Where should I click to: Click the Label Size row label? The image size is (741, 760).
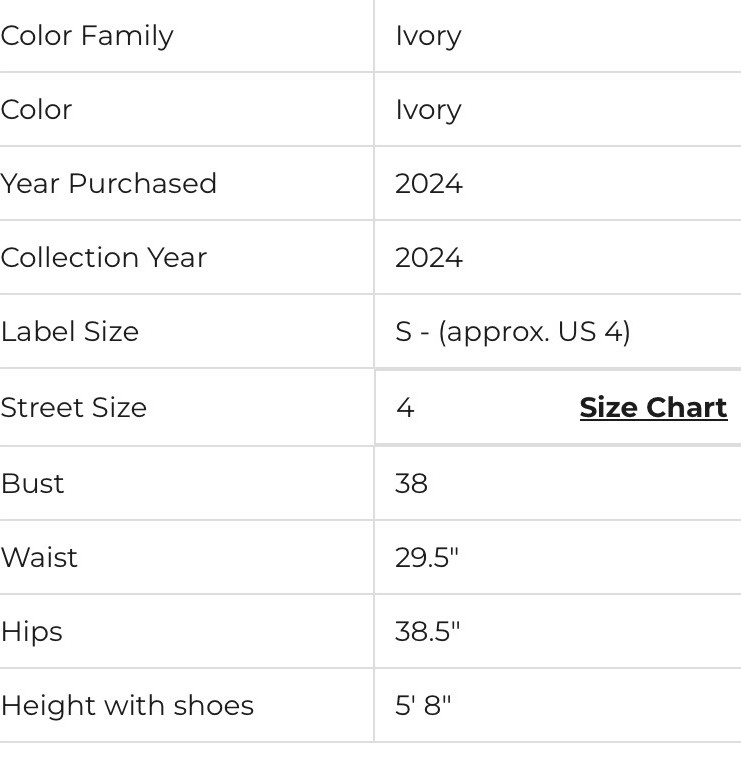click(x=70, y=332)
